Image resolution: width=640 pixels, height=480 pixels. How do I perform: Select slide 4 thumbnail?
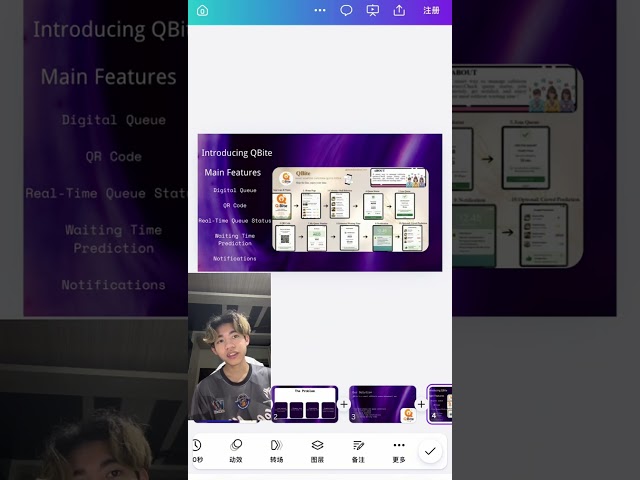[x=440, y=404]
